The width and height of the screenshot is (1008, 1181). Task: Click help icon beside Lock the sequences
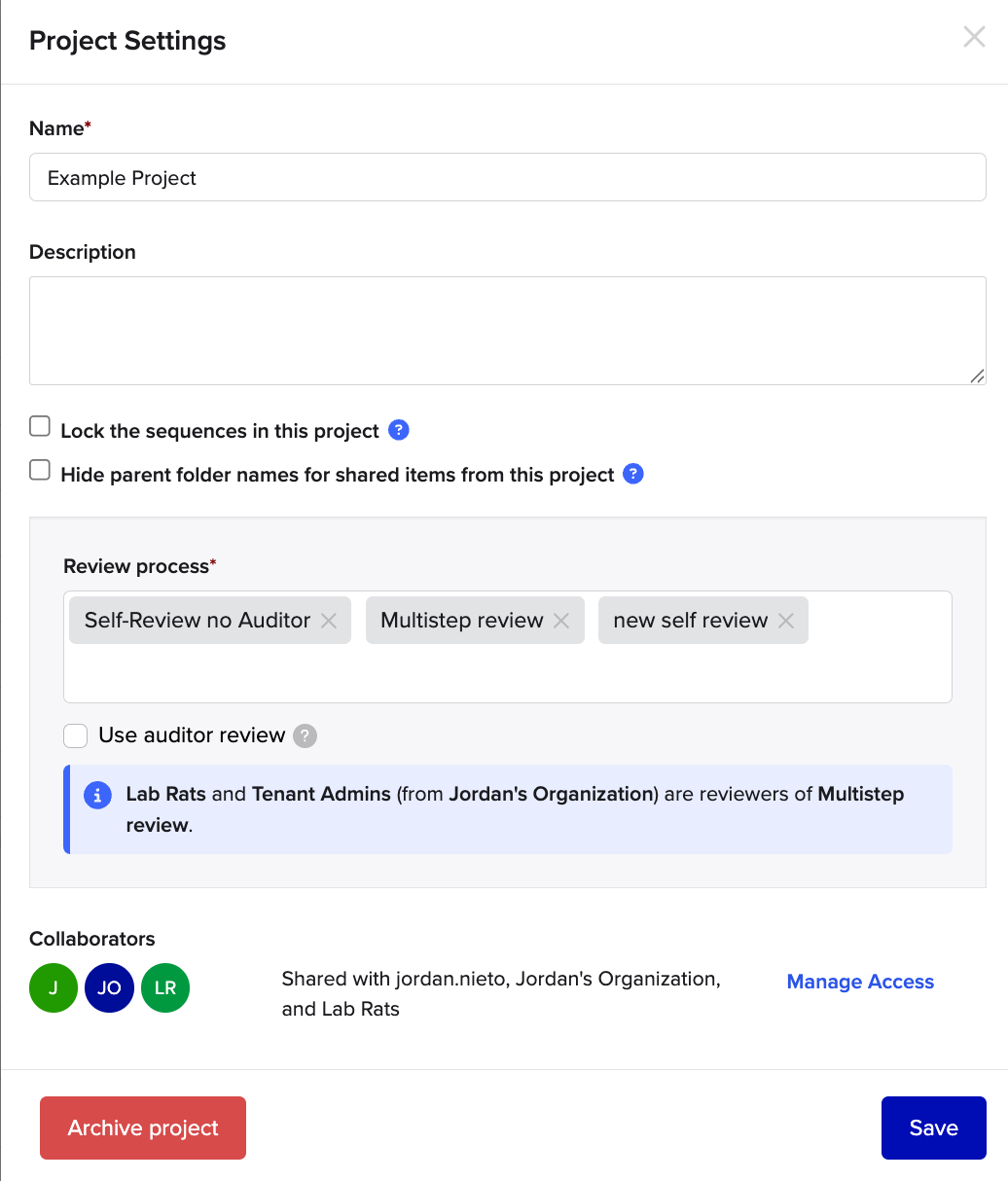point(398,430)
